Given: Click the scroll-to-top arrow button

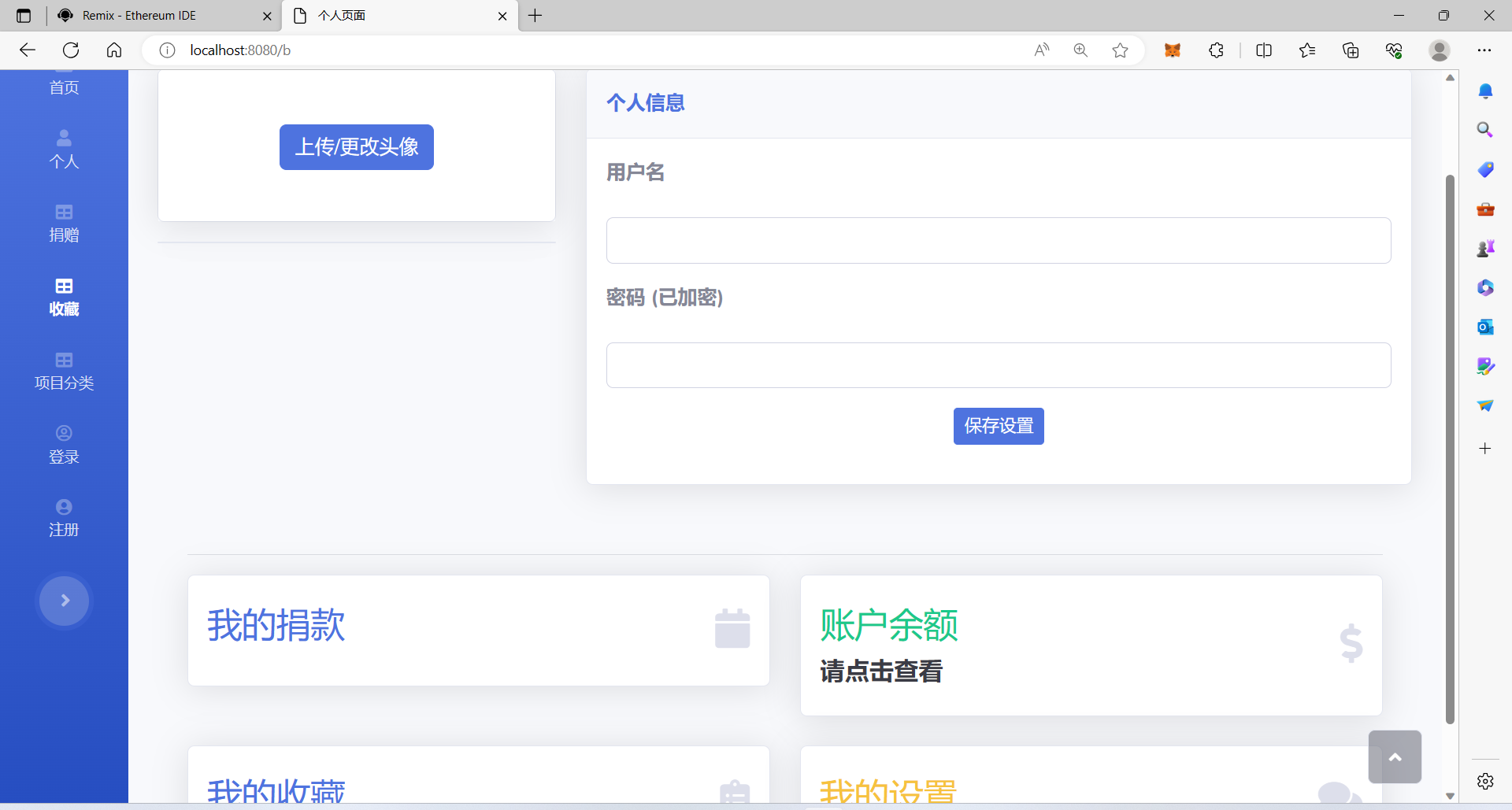Looking at the screenshot, I should click(x=1395, y=757).
